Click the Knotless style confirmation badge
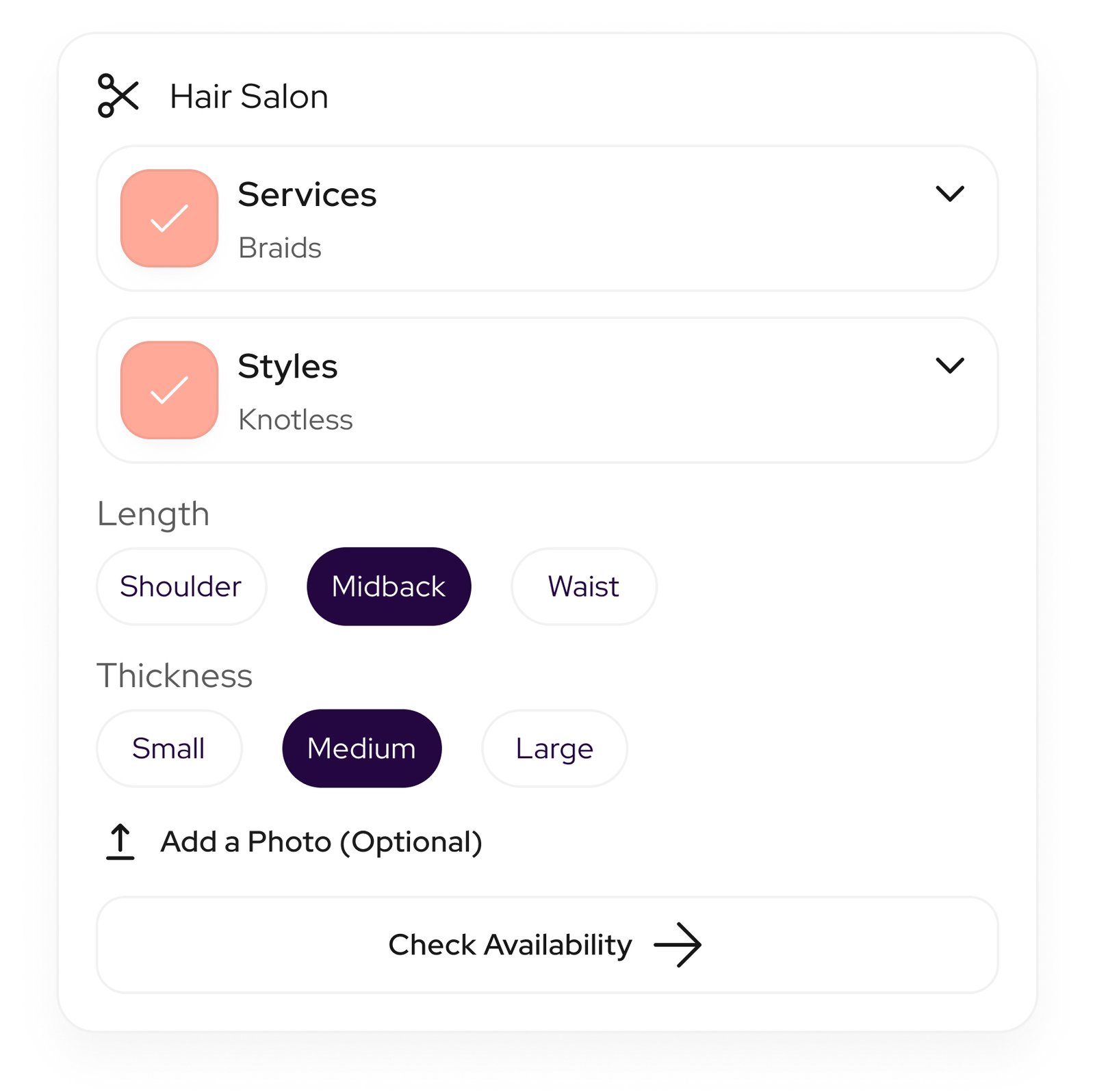Image resolution: width=1095 pixels, height=1092 pixels. [168, 391]
